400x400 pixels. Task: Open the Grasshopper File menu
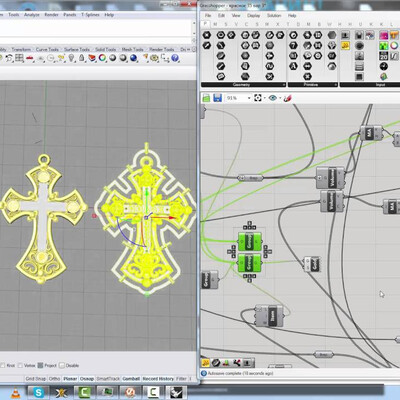pos(208,15)
